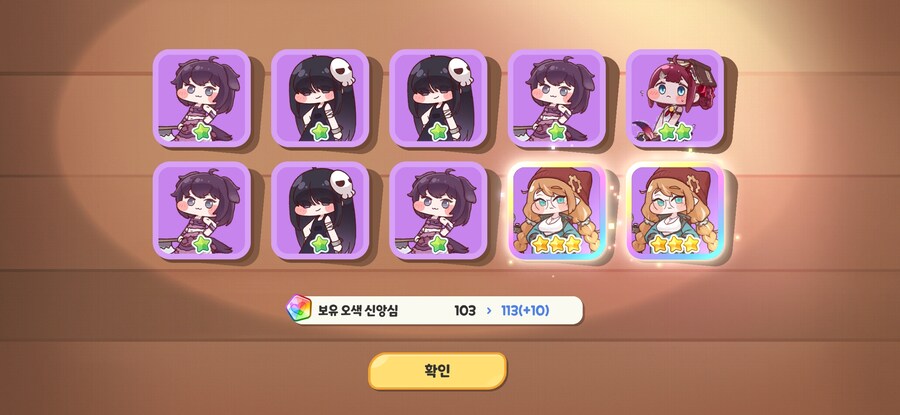The height and width of the screenshot is (415, 900).
Task: Select the first card in the bottom row
Action: 201,211
